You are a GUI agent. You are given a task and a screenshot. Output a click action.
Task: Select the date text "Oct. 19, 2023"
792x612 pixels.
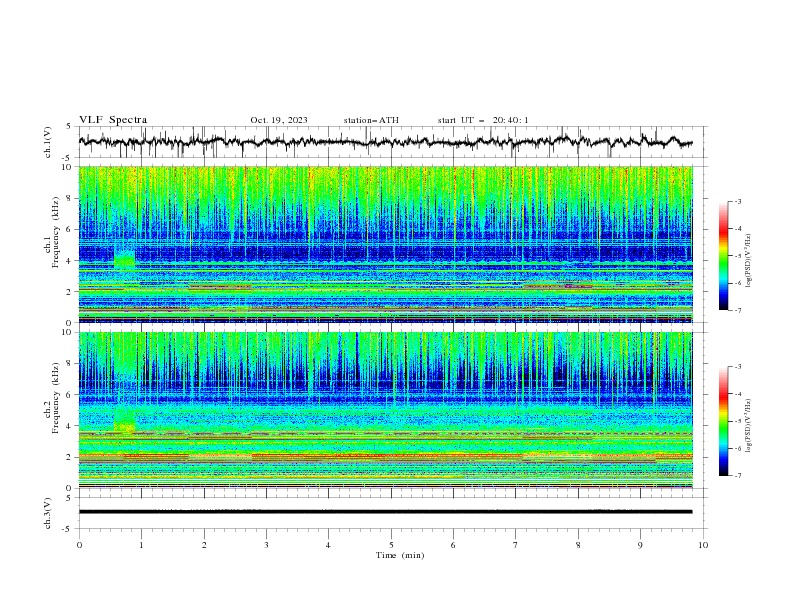(x=279, y=120)
